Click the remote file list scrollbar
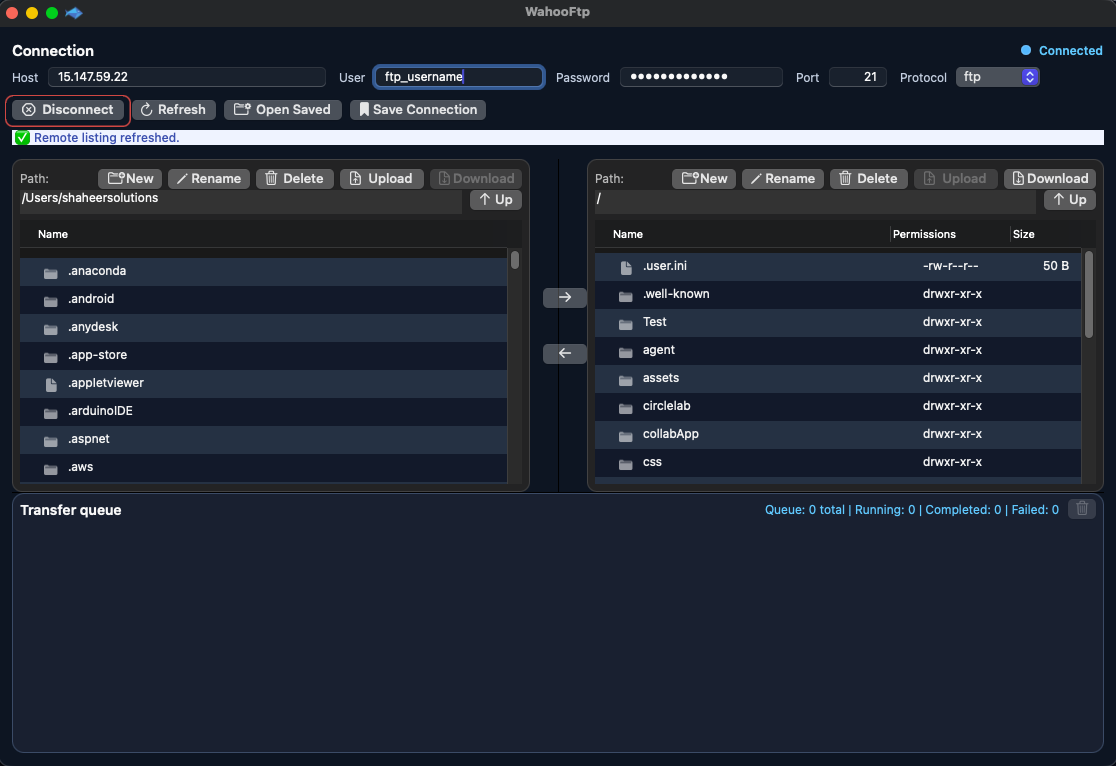The image size is (1116, 766). tap(1088, 294)
